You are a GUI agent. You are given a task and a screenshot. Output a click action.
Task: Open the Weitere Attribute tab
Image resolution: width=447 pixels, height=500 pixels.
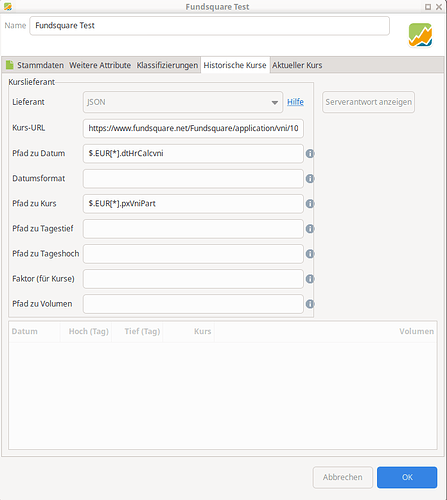tap(100, 65)
